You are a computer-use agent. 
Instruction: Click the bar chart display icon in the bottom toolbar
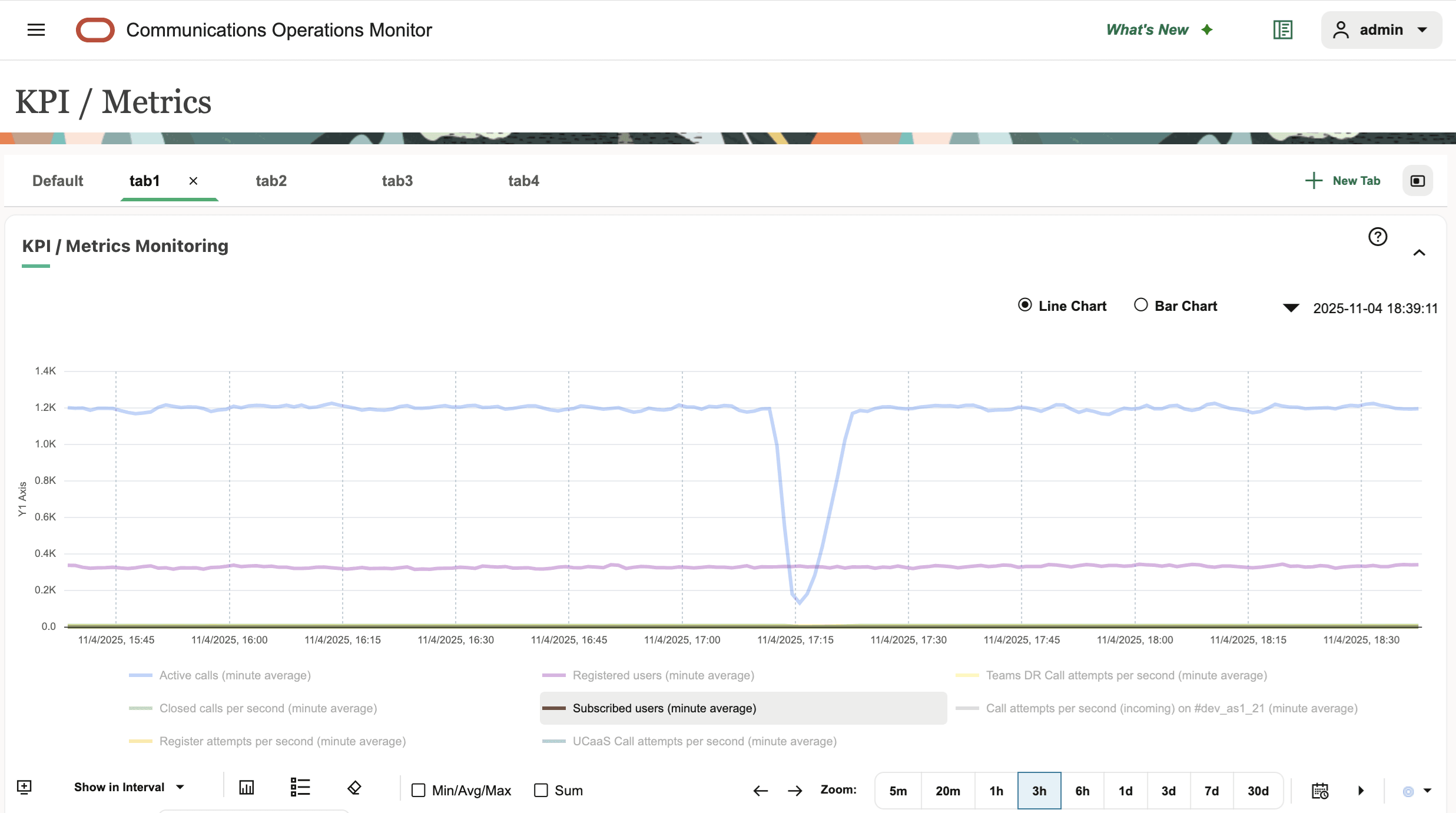(x=247, y=787)
